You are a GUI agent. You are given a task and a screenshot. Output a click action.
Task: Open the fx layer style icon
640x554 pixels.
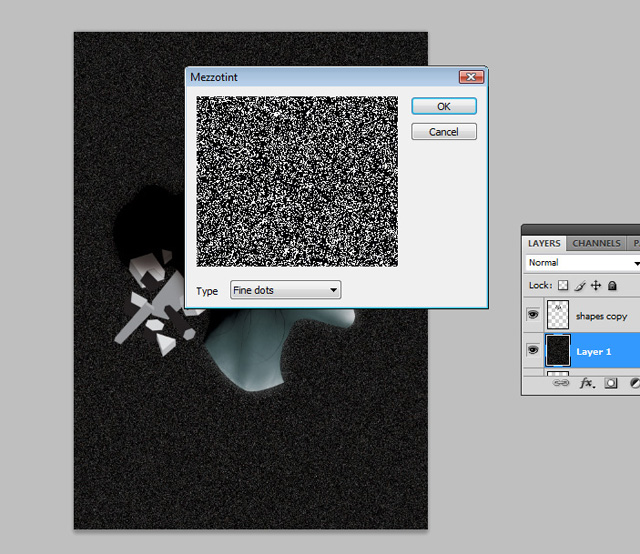point(586,383)
